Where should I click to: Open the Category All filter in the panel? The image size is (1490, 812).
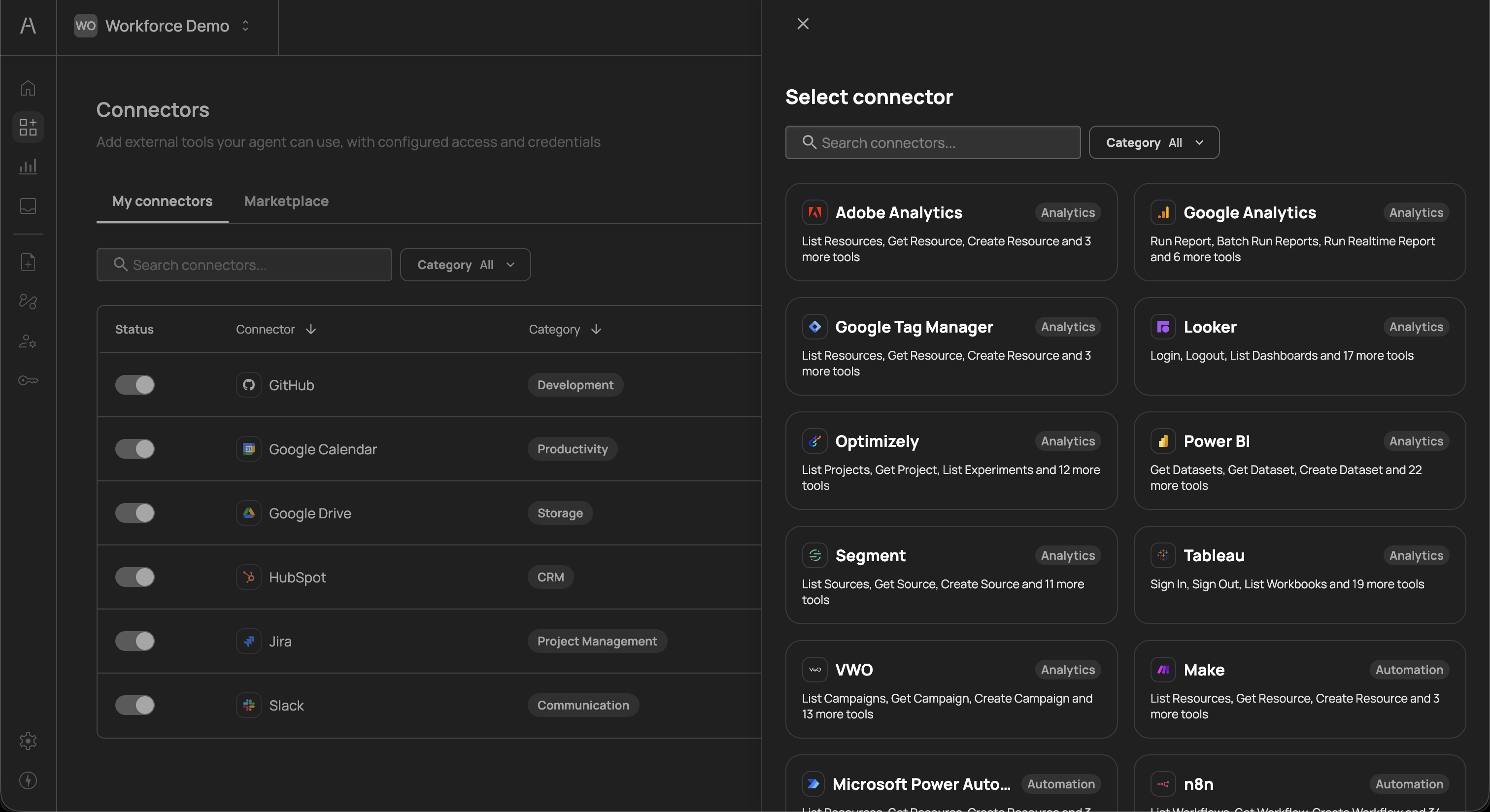click(x=1153, y=142)
